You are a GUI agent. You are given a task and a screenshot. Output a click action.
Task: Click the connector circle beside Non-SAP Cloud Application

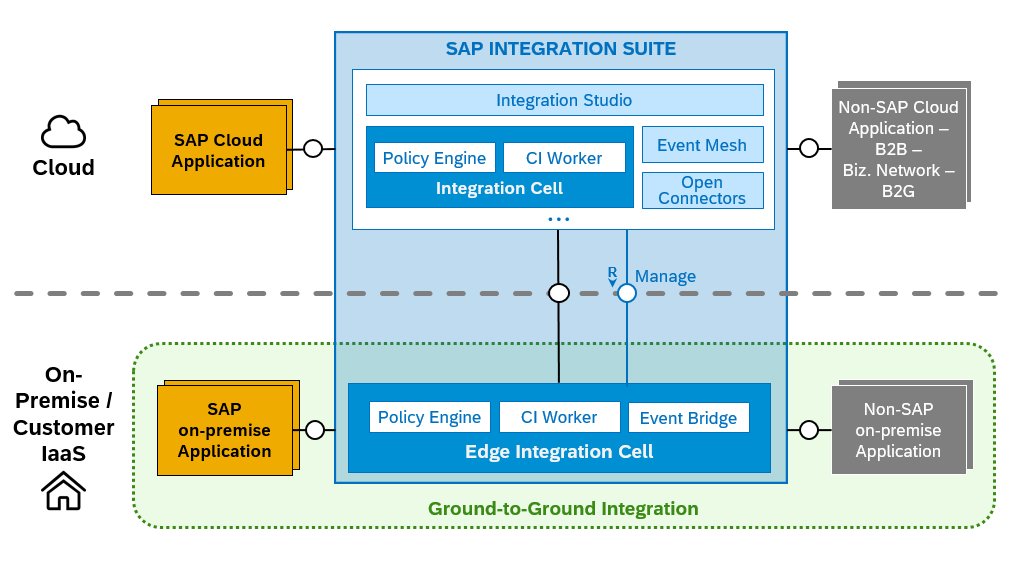pos(809,148)
